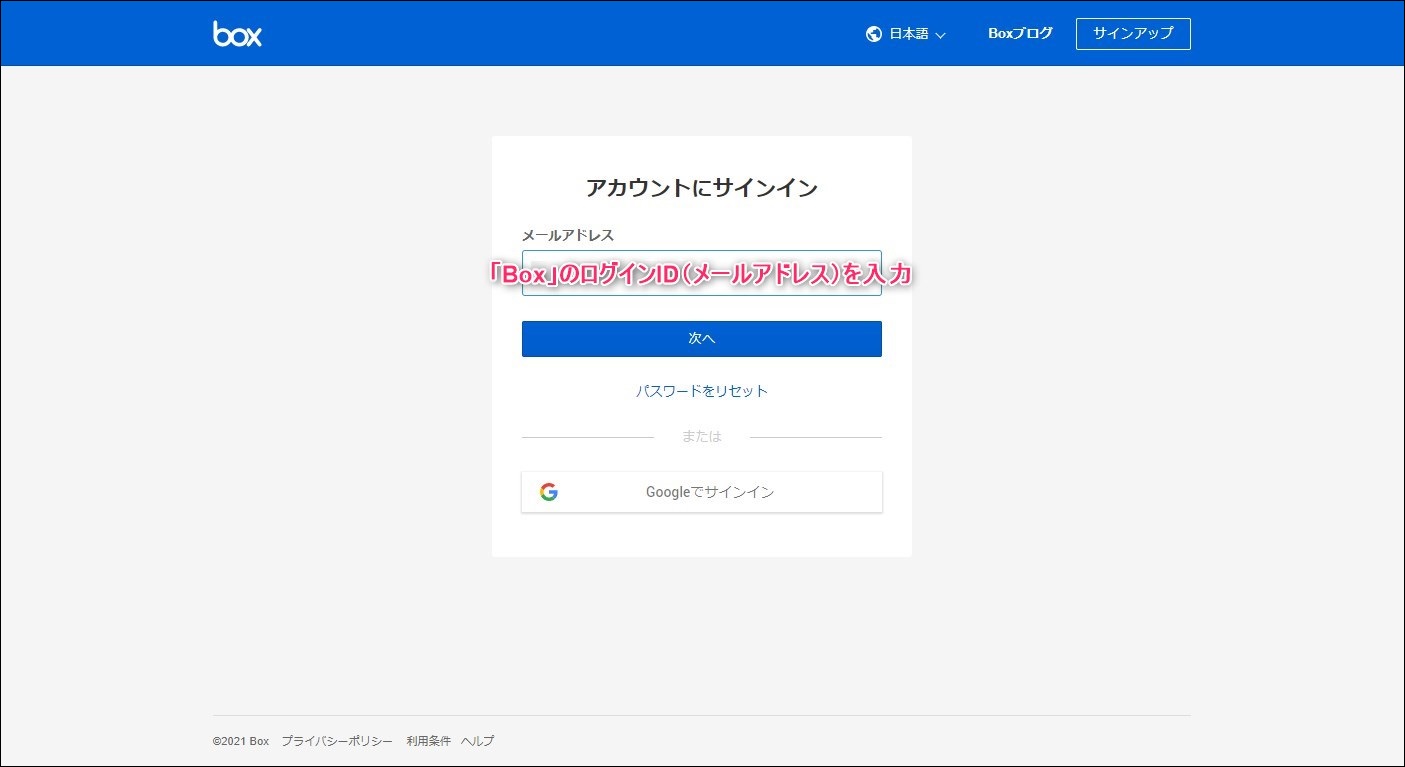The image size is (1405, 767).
Task: Click the Googleでサインイン button
Action: 701,492
